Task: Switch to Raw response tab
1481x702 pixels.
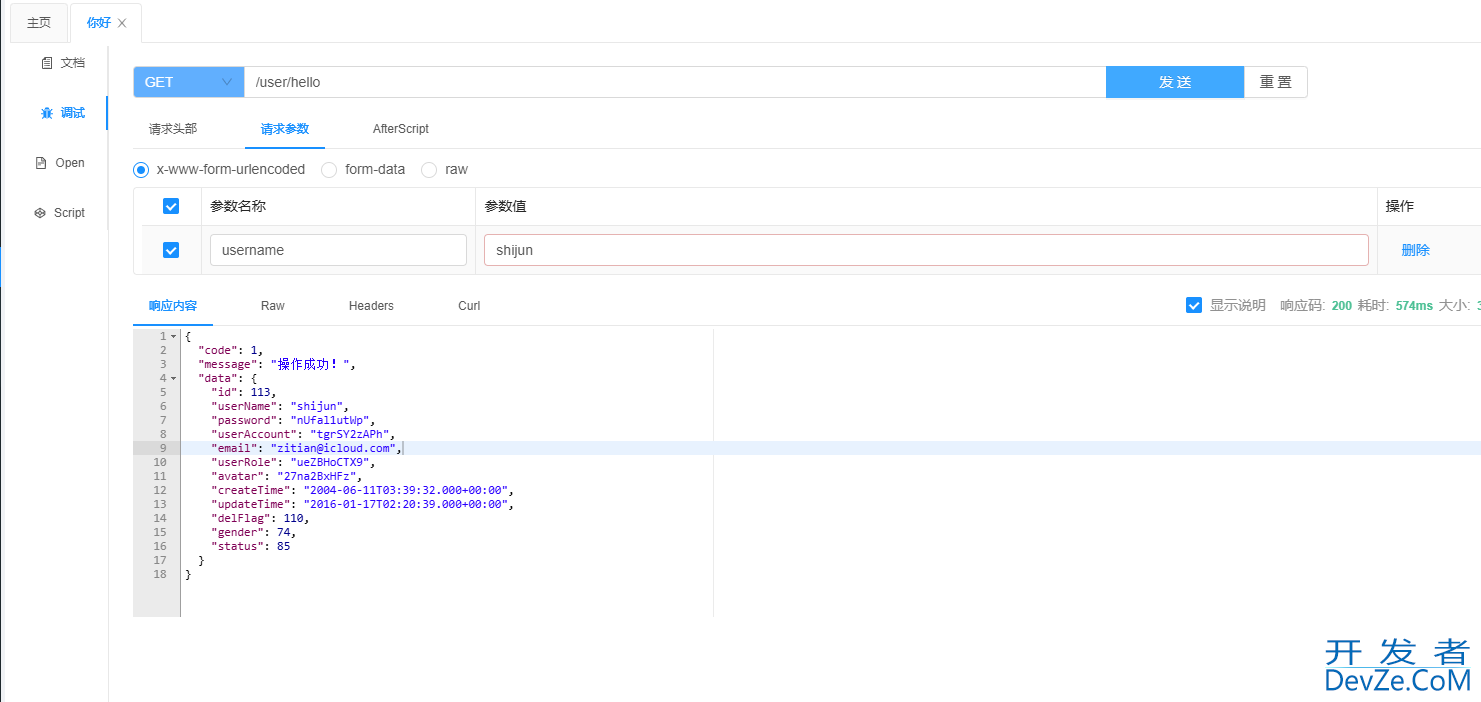Action: pyautogui.click(x=273, y=306)
